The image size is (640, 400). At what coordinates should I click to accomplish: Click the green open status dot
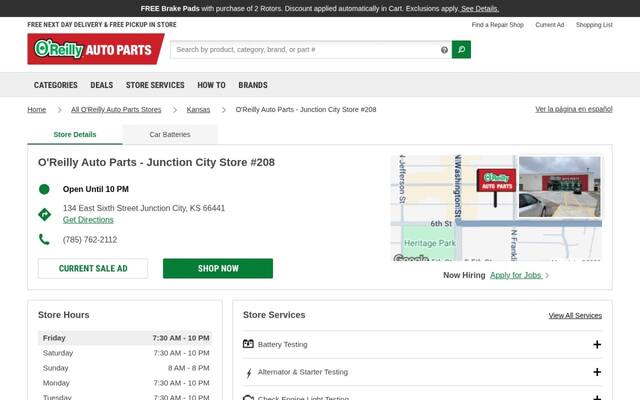tap(44, 189)
